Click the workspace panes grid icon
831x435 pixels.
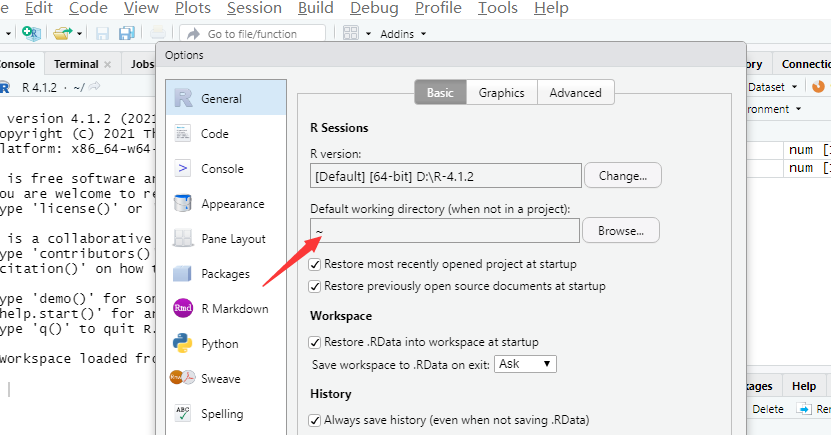(351, 33)
